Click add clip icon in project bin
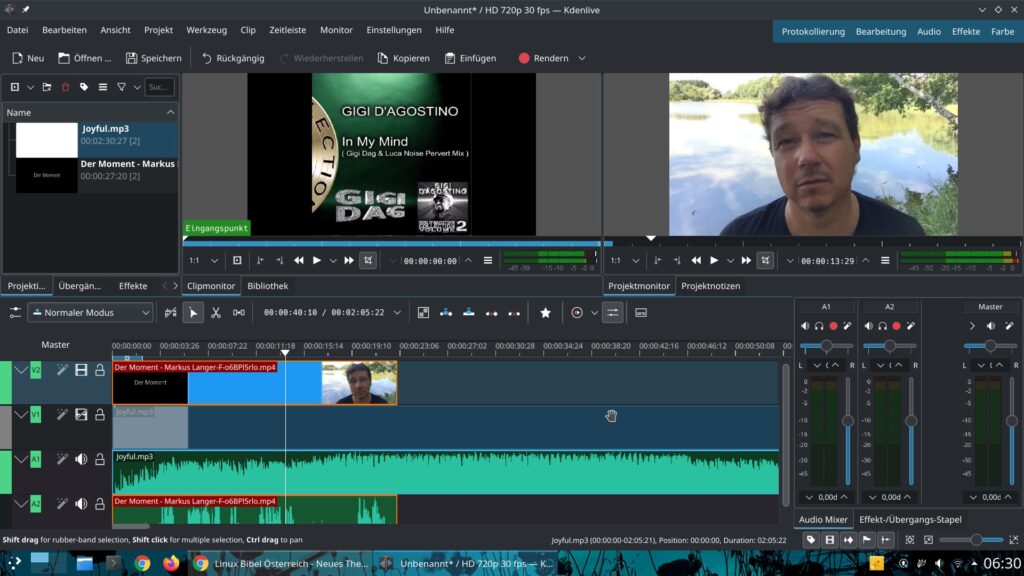 click(x=14, y=87)
